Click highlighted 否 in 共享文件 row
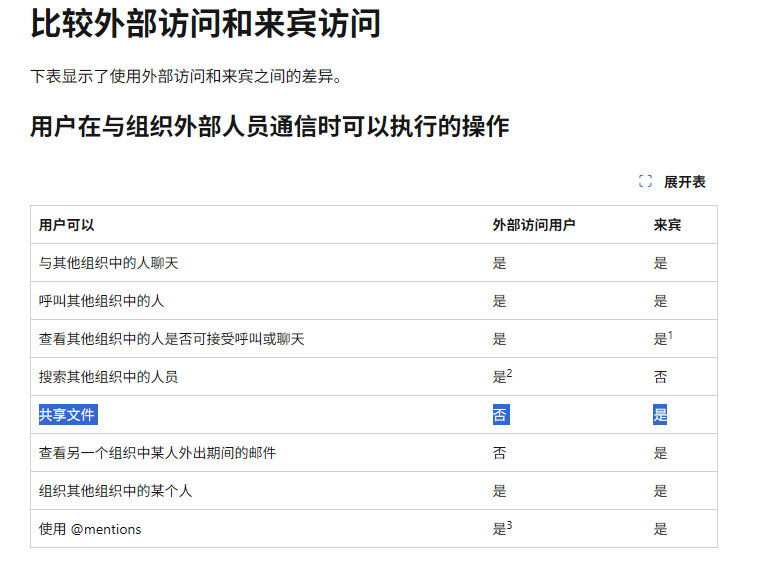 pos(501,415)
